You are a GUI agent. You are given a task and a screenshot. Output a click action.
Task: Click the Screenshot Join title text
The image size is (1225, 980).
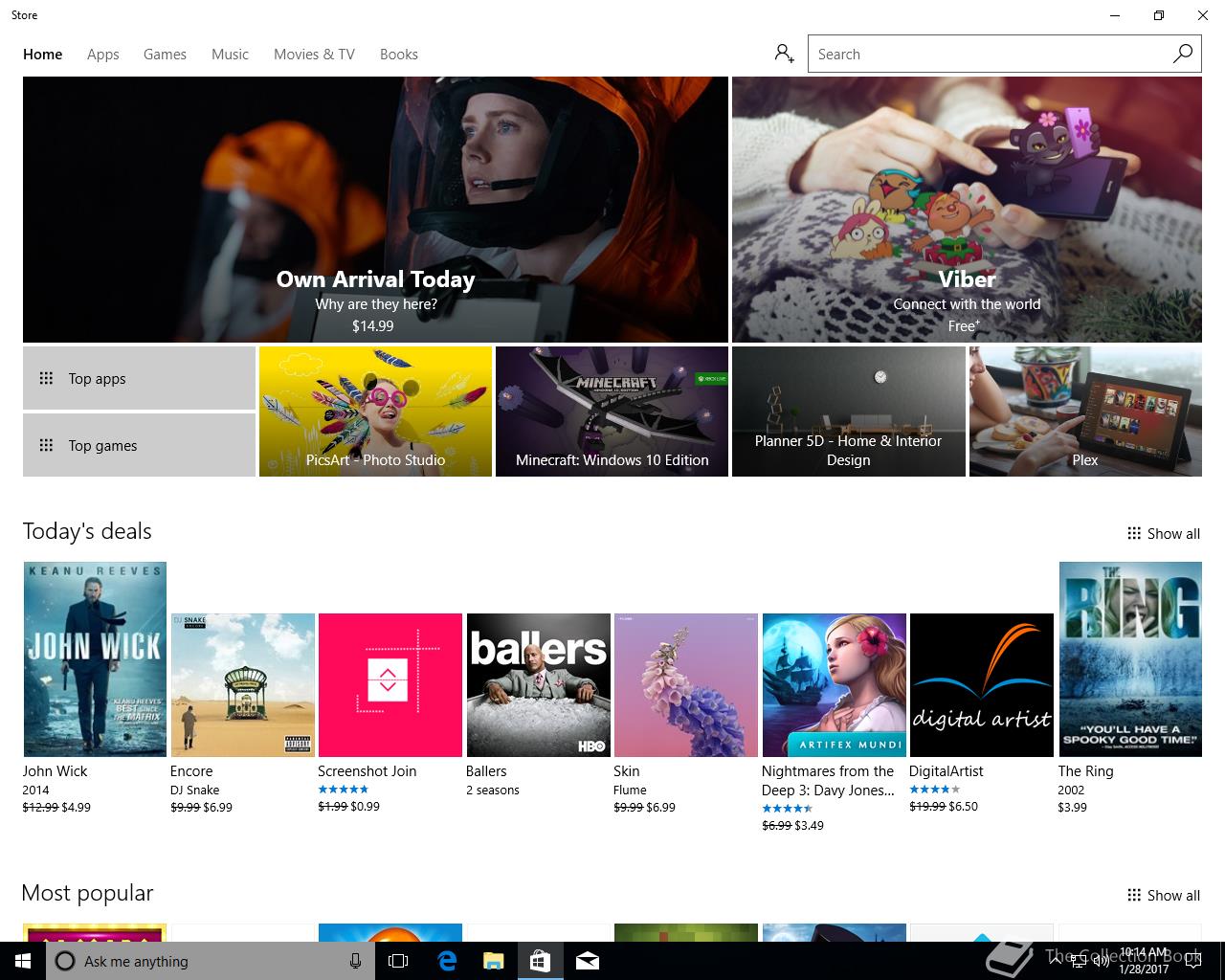[x=367, y=771]
